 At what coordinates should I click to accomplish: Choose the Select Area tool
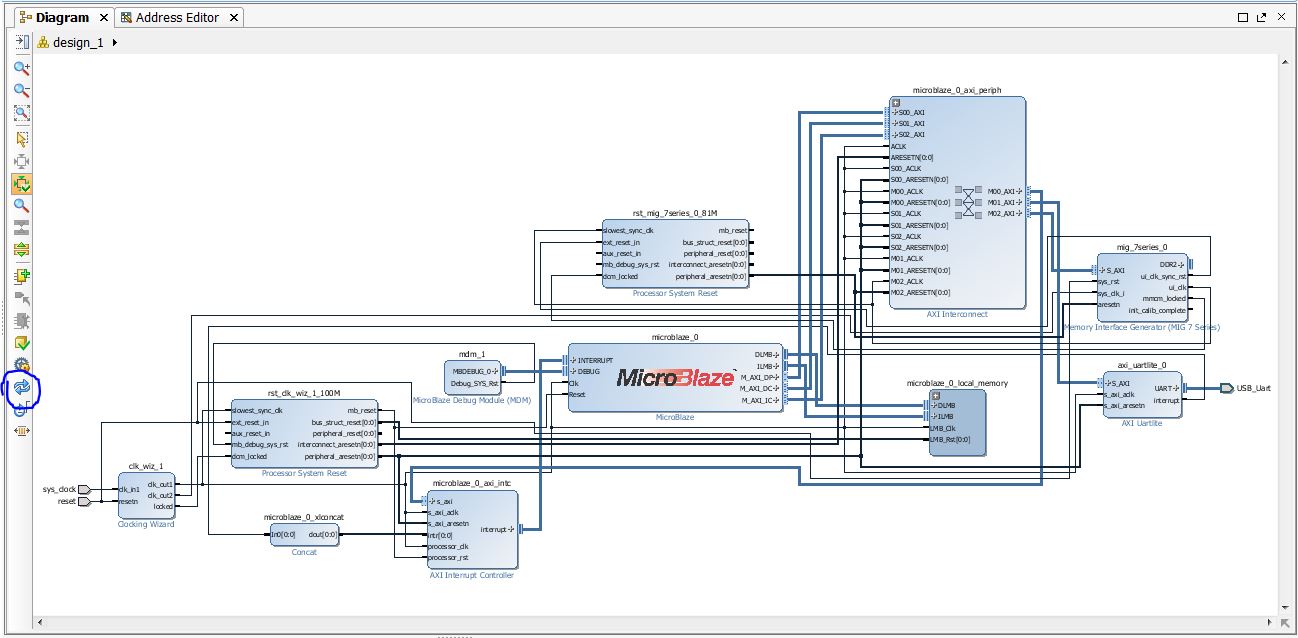(x=21, y=138)
